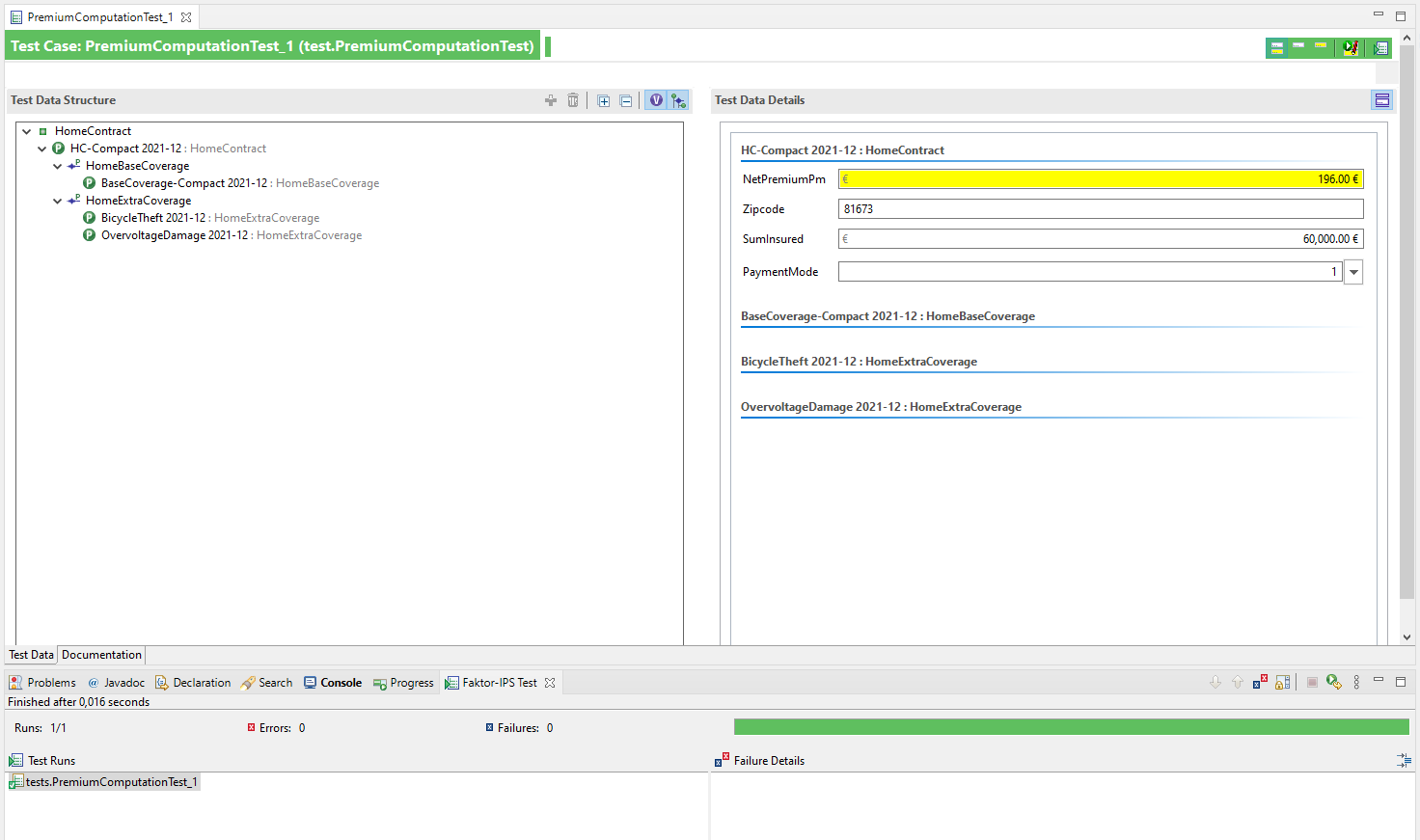Viewport: 1420px width, 840px height.
Task: Expand all nodes in Test Data Structure
Action: click(x=603, y=99)
